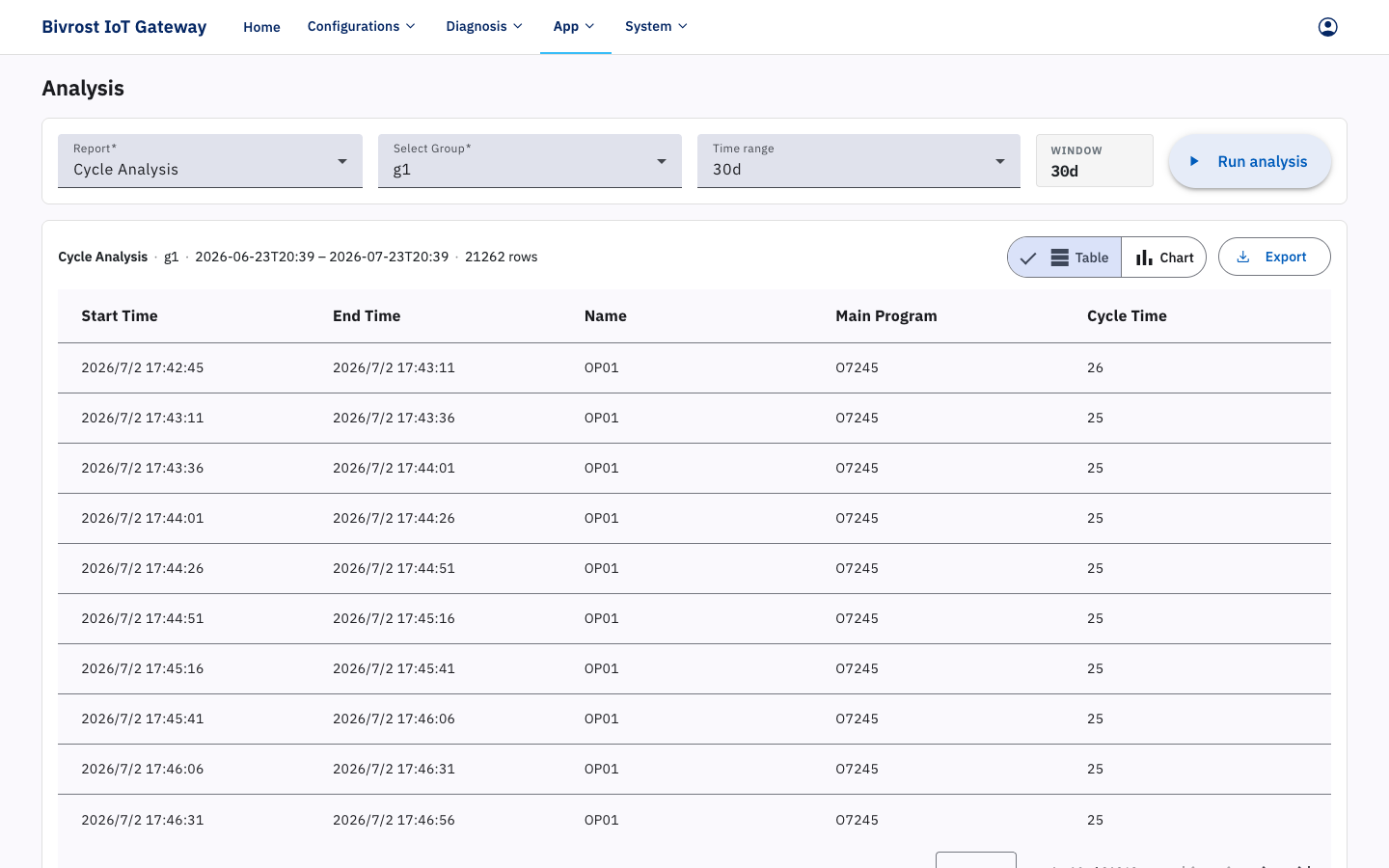Click the Cycle Time column header
This screenshot has width=1389, height=868.
pos(1127,315)
